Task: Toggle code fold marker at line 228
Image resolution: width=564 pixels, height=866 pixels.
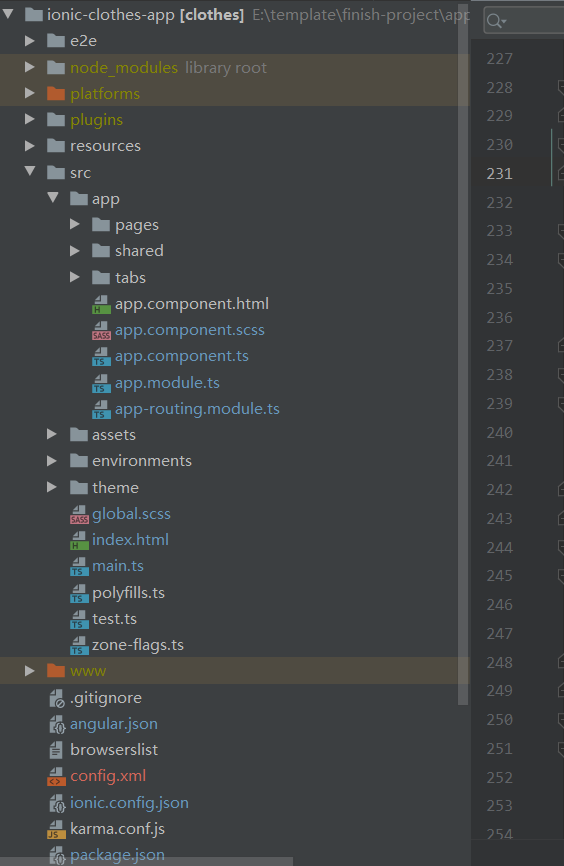Action: [561, 87]
